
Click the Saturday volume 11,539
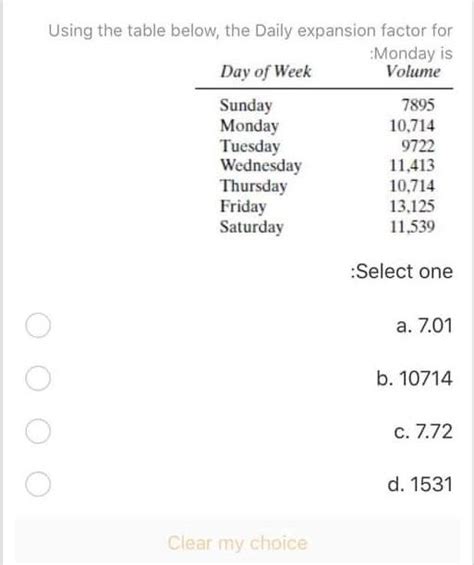coord(412,227)
